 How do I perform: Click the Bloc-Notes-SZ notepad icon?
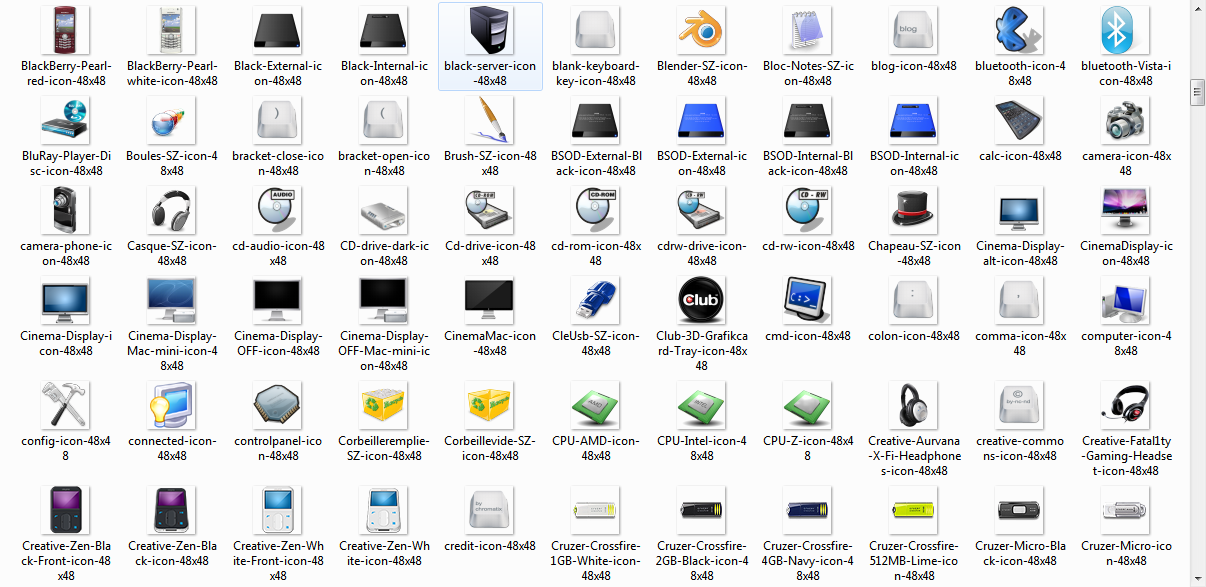[808, 30]
